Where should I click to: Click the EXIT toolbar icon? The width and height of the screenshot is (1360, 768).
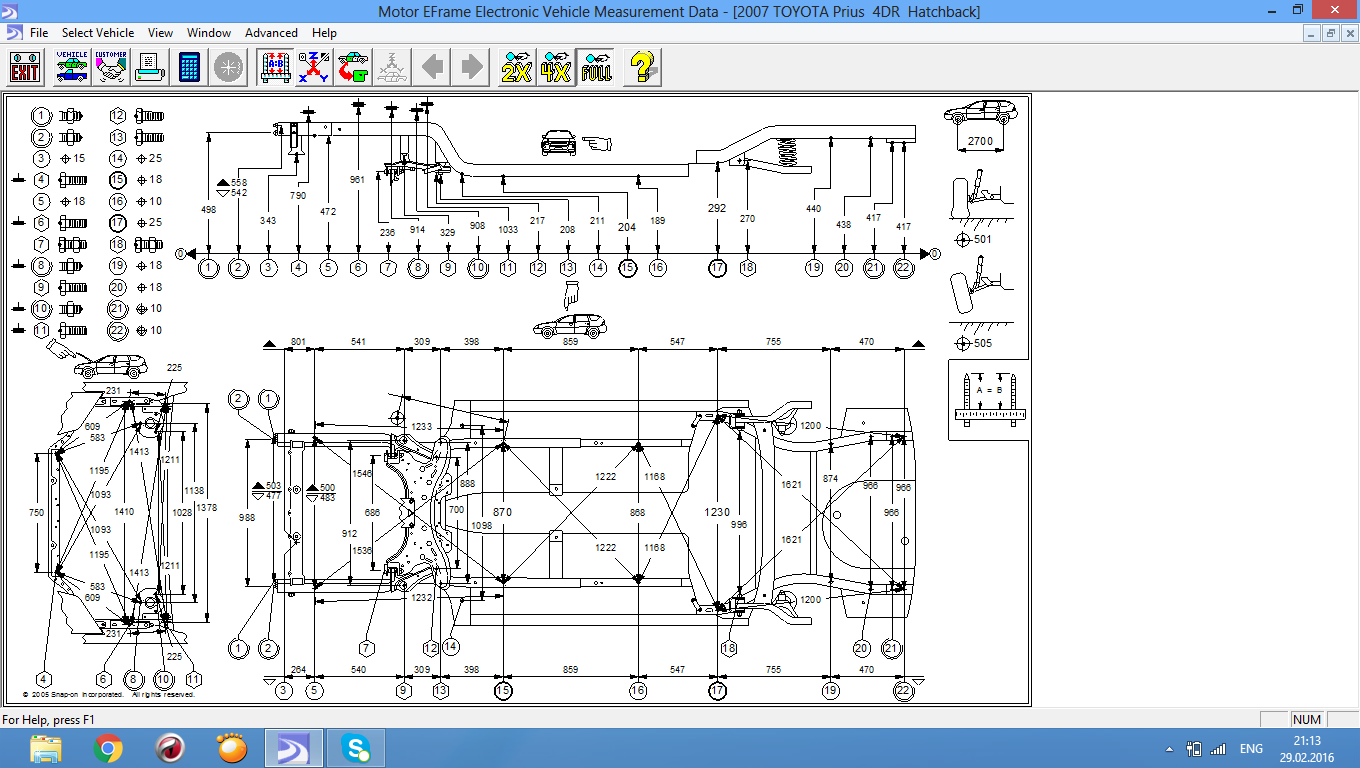(25, 68)
